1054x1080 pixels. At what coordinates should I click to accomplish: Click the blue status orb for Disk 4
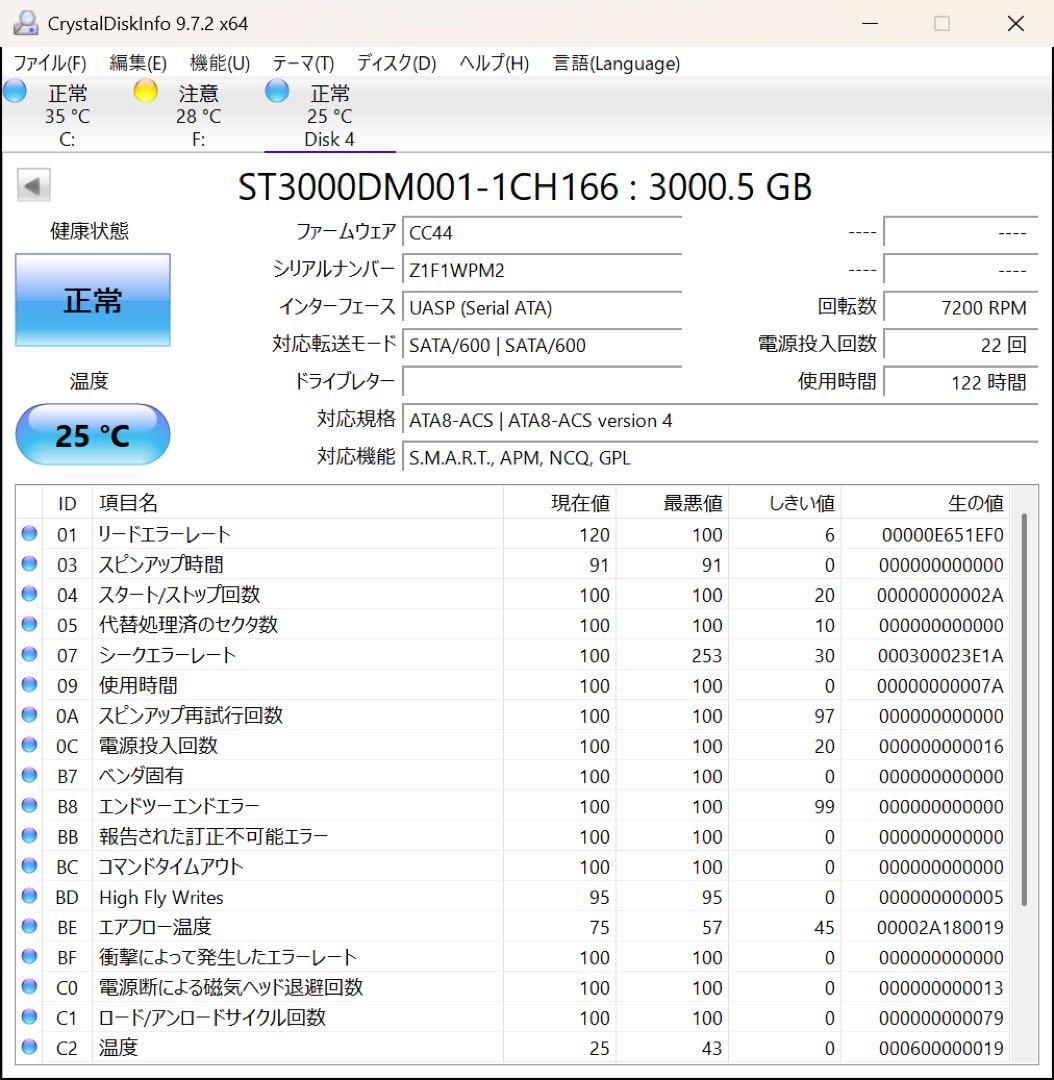[277, 91]
